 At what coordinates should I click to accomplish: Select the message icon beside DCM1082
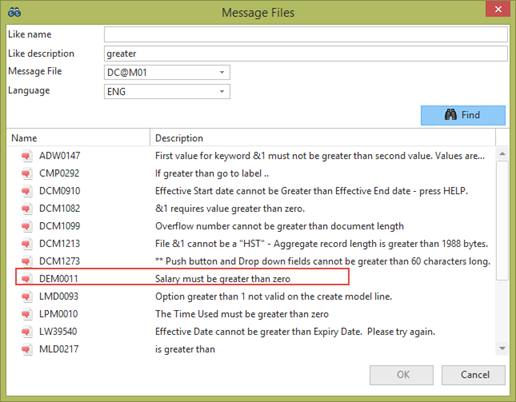coord(27,209)
